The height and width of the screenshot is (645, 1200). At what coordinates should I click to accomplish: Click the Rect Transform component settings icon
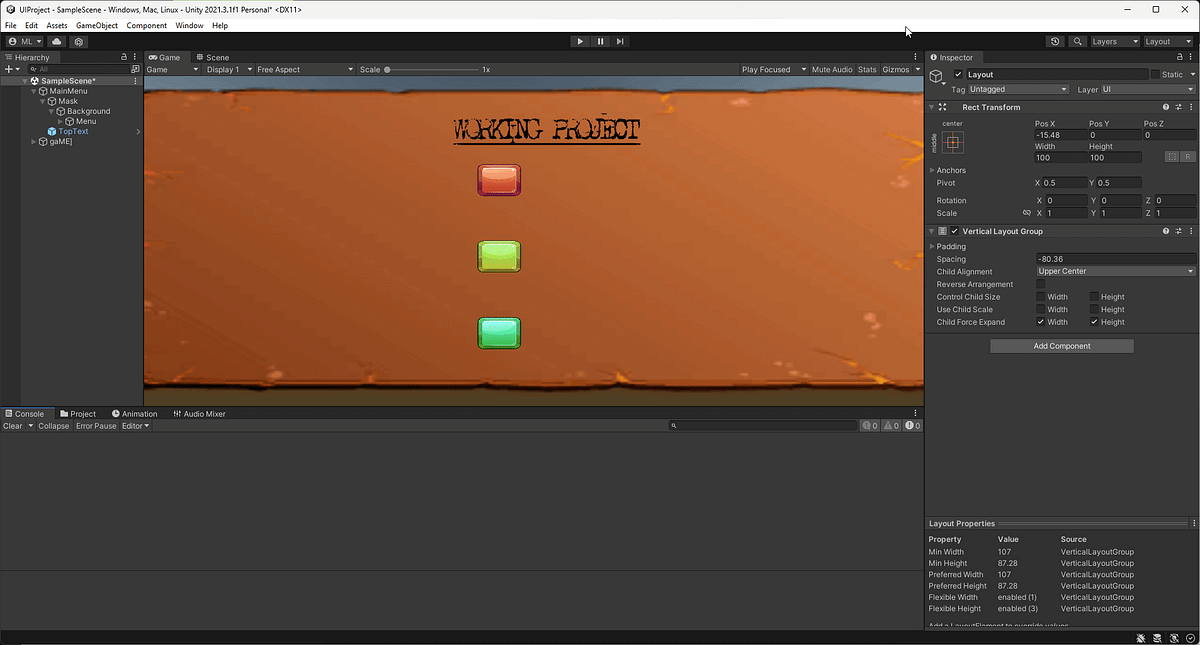click(1190, 107)
